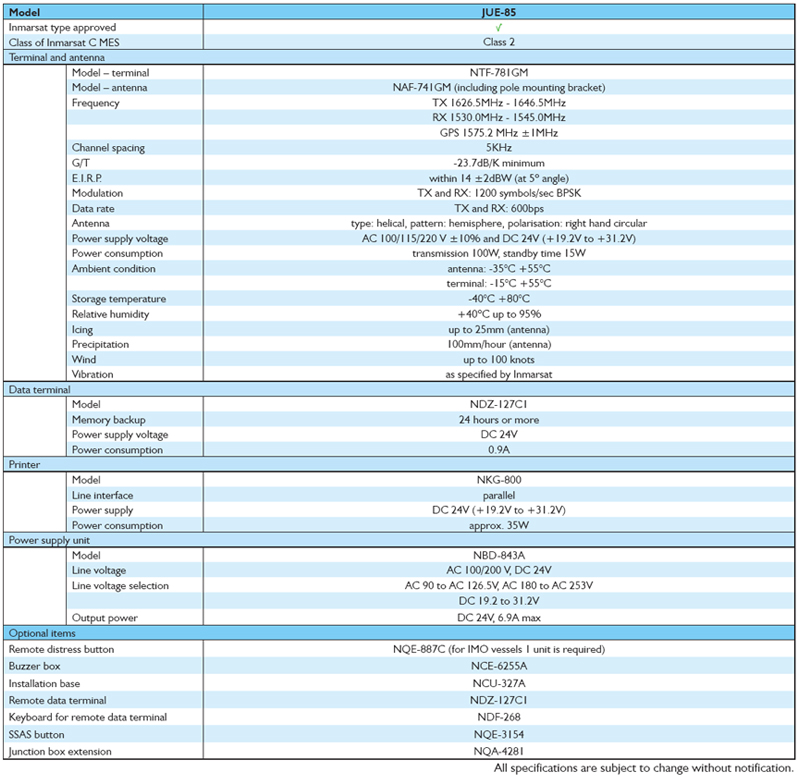Click the "Modulation" label
The width and height of the screenshot is (800, 777).
click(97, 193)
